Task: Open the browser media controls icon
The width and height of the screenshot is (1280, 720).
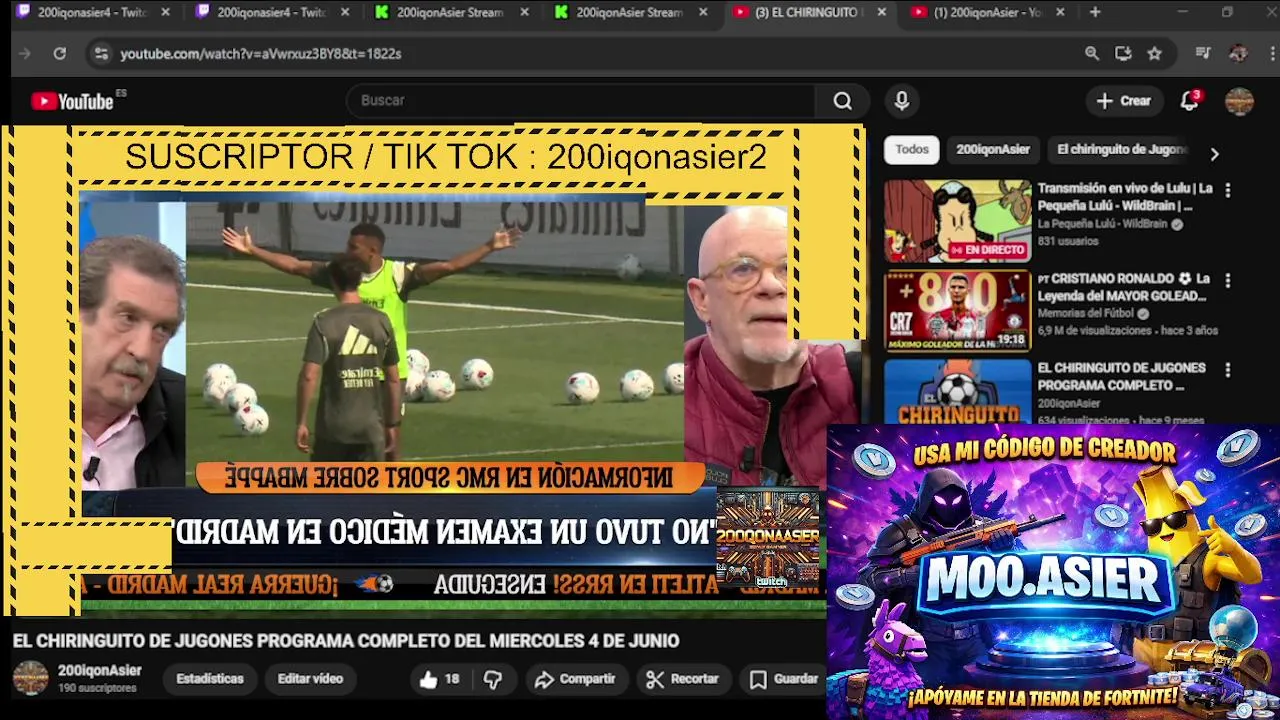Action: [x=1203, y=54]
